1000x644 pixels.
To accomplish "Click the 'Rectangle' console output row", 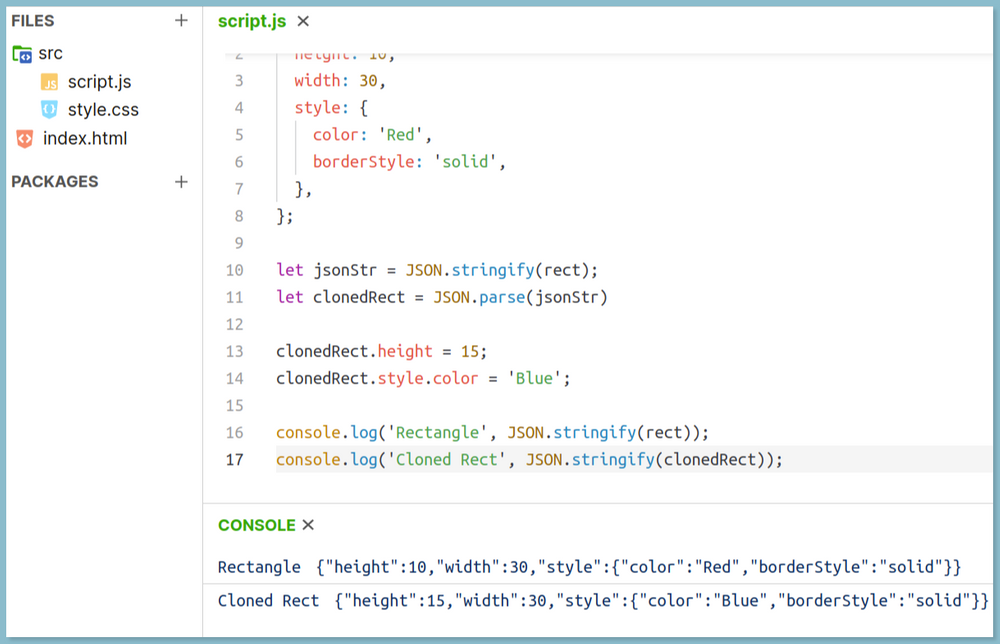I will tap(588, 567).
